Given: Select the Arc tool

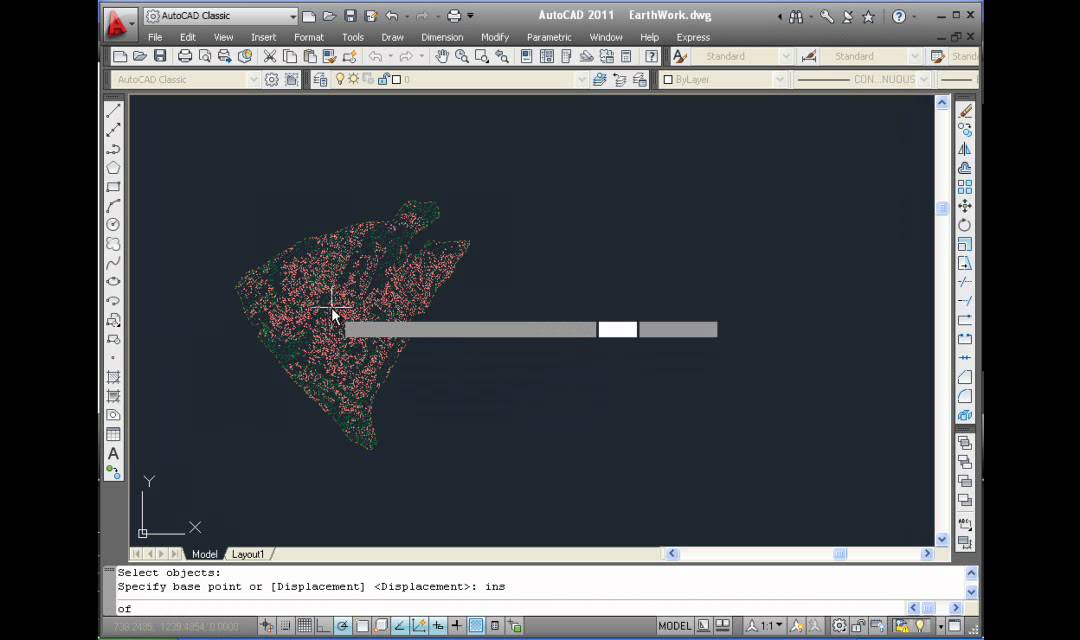Looking at the screenshot, I should click(114, 205).
